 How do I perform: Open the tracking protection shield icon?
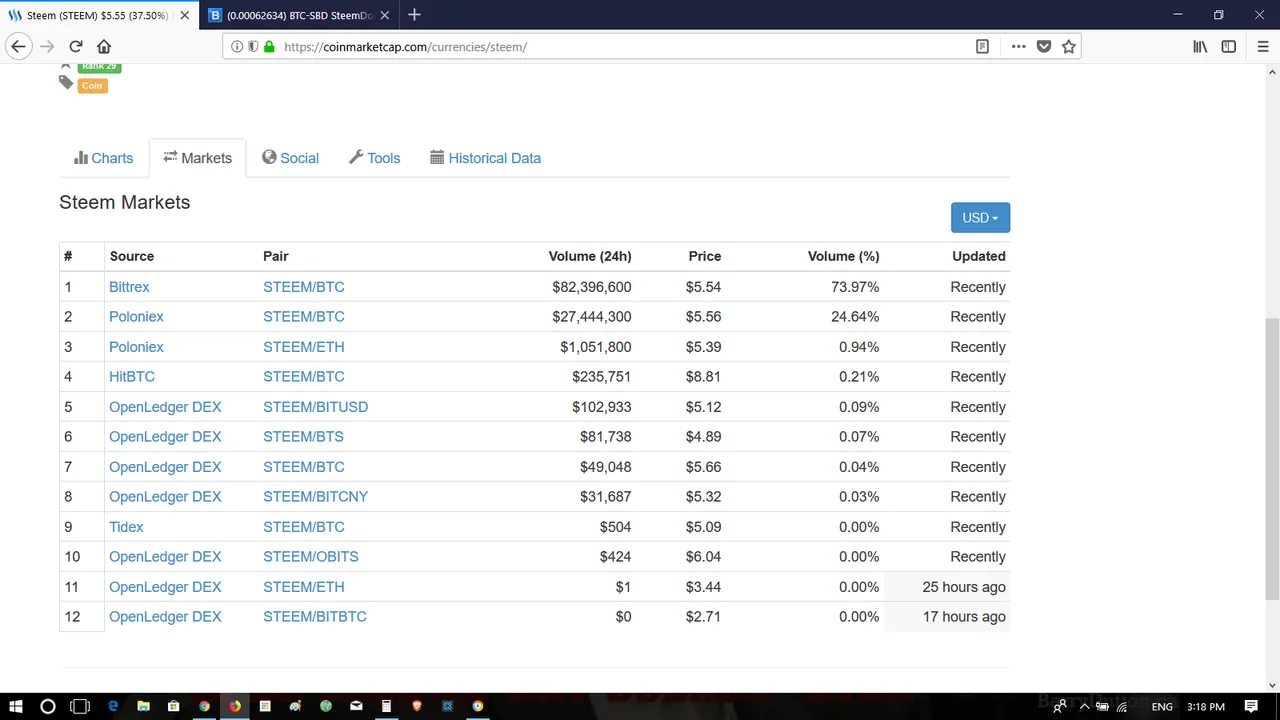pyautogui.click(x=253, y=46)
